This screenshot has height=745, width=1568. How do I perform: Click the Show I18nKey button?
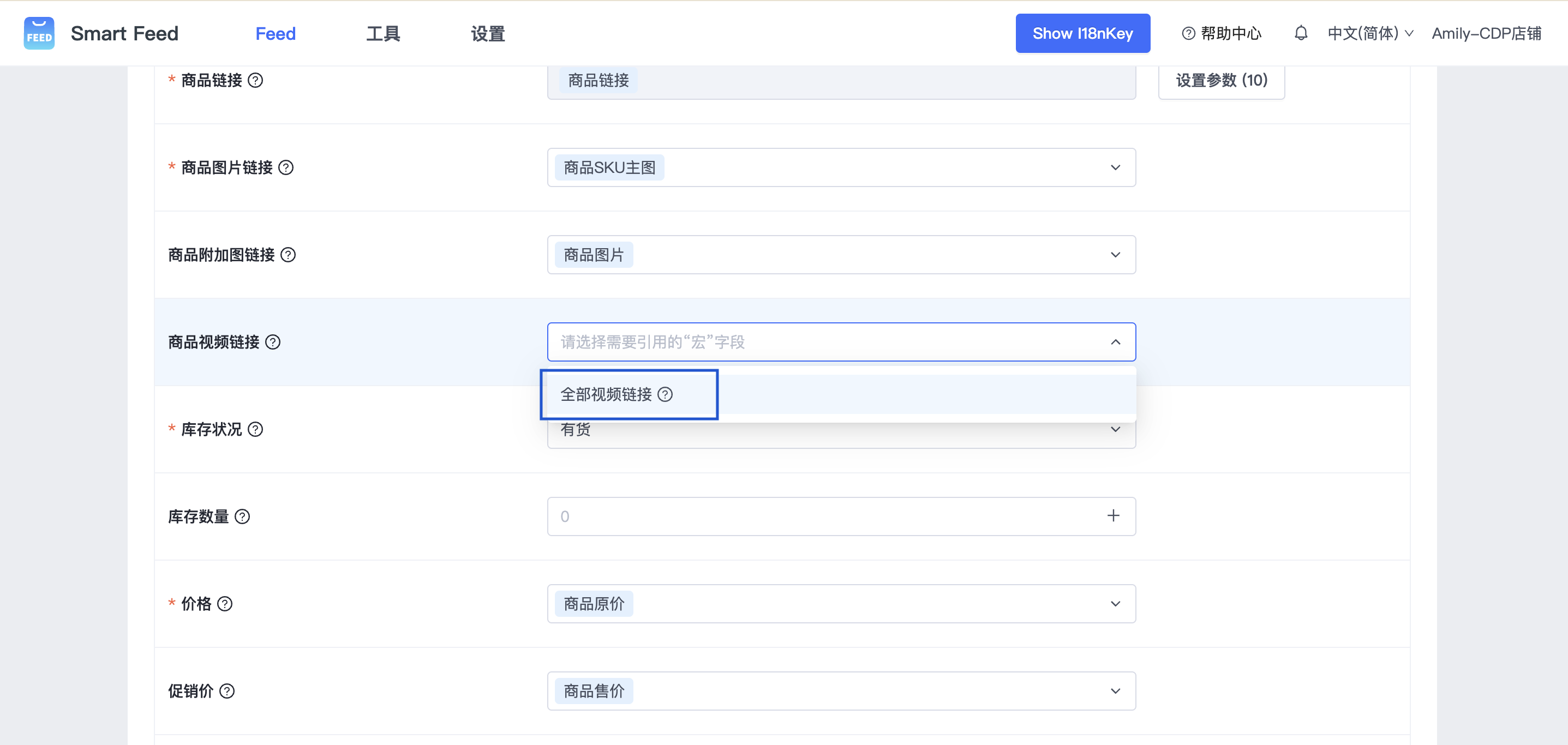coord(1082,33)
